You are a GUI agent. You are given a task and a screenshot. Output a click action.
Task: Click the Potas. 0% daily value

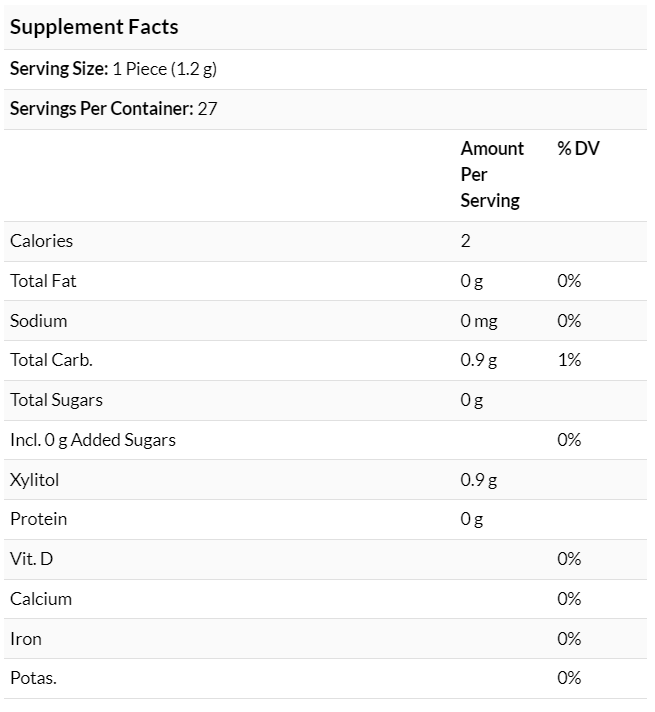point(569,678)
